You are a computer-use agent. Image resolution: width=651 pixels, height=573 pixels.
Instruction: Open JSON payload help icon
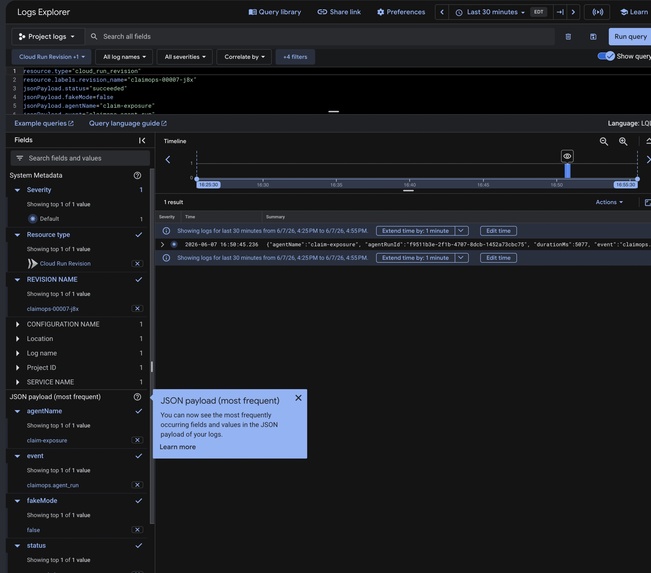pyautogui.click(x=137, y=397)
